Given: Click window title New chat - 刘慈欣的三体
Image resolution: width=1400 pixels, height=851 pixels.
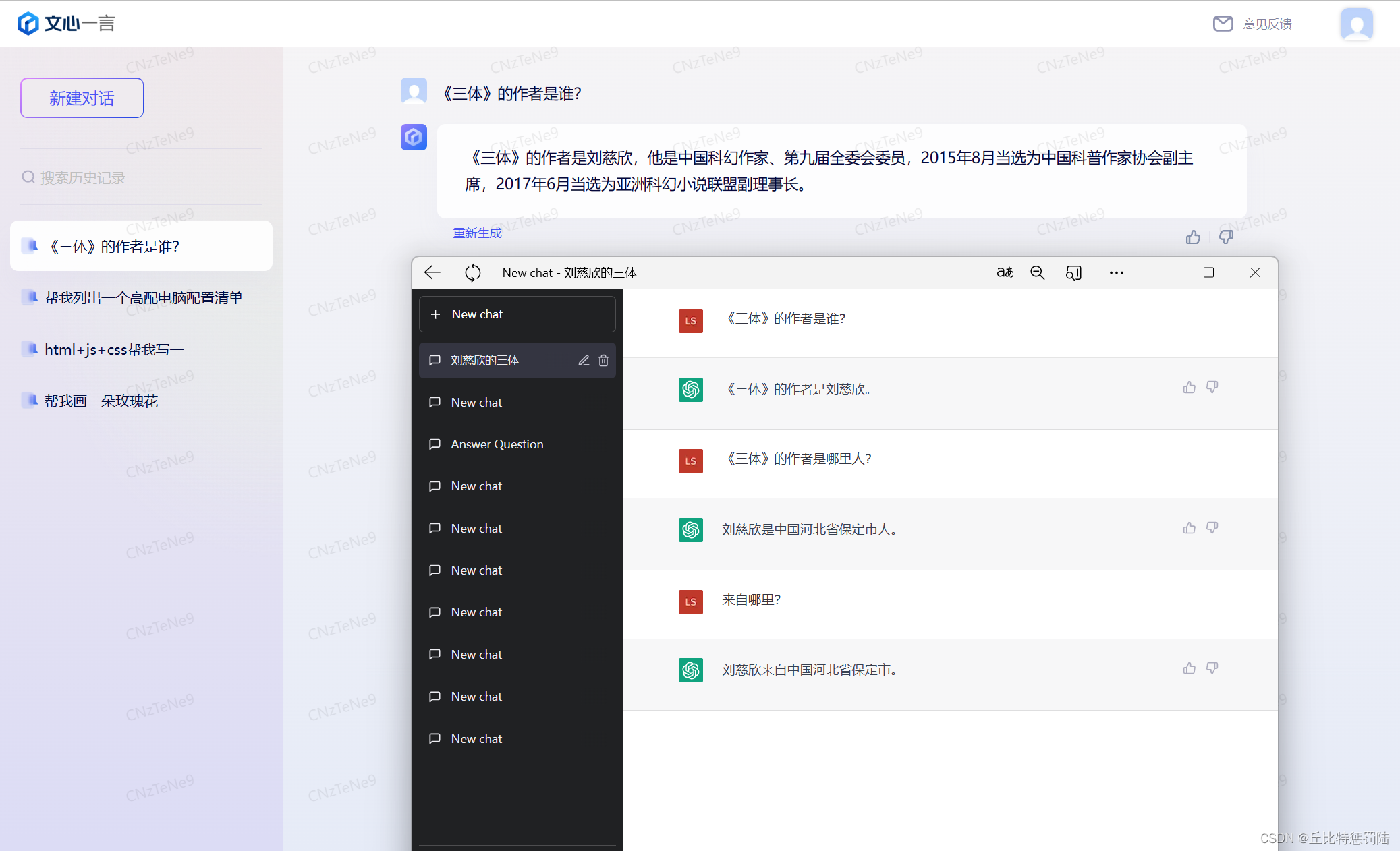Looking at the screenshot, I should pos(569,272).
